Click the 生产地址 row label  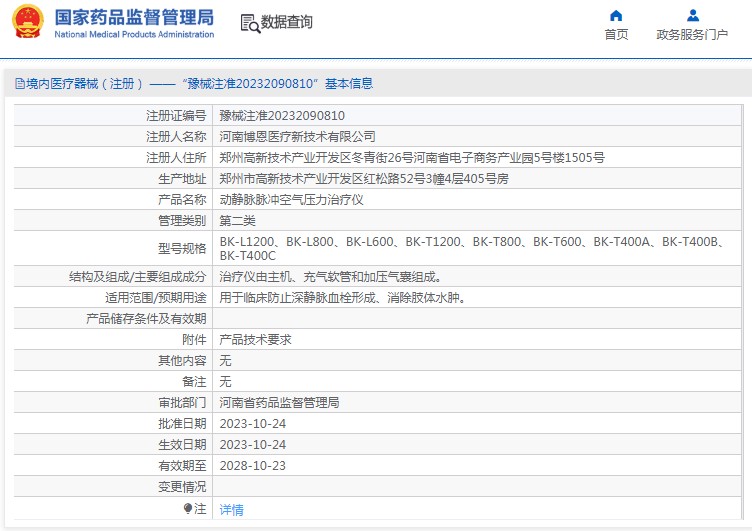[x=182, y=179]
